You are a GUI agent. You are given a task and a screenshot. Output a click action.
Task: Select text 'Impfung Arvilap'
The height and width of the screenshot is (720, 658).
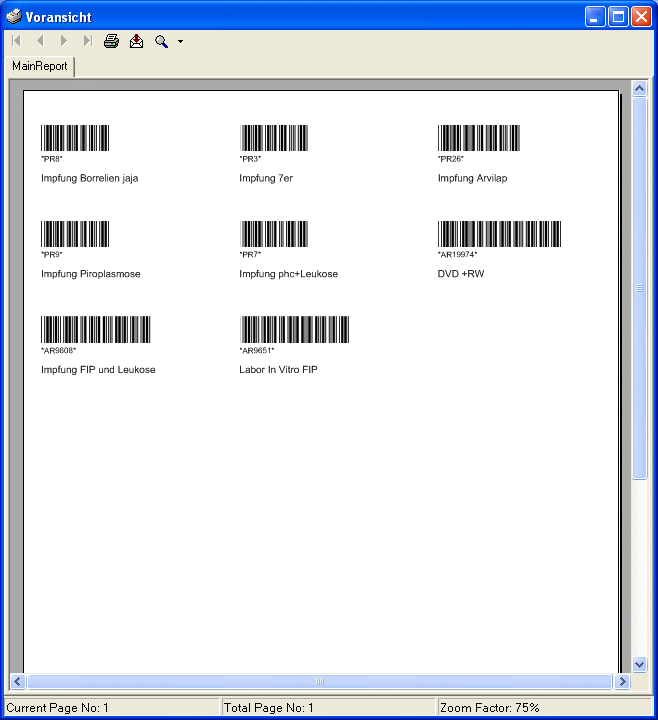472,178
